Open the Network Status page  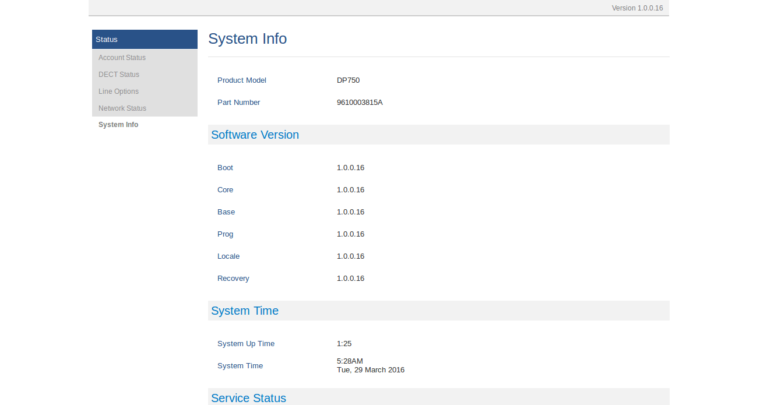tap(122, 108)
